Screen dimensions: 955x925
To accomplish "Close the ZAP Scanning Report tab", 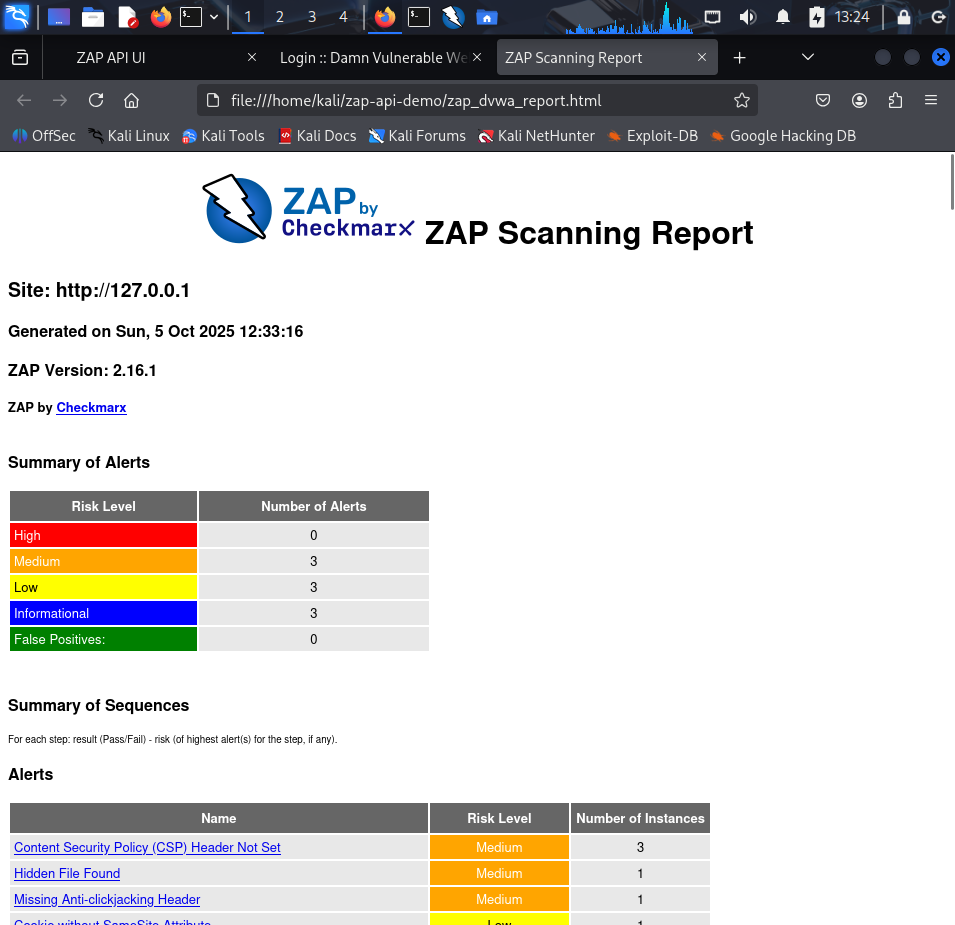I will point(702,57).
